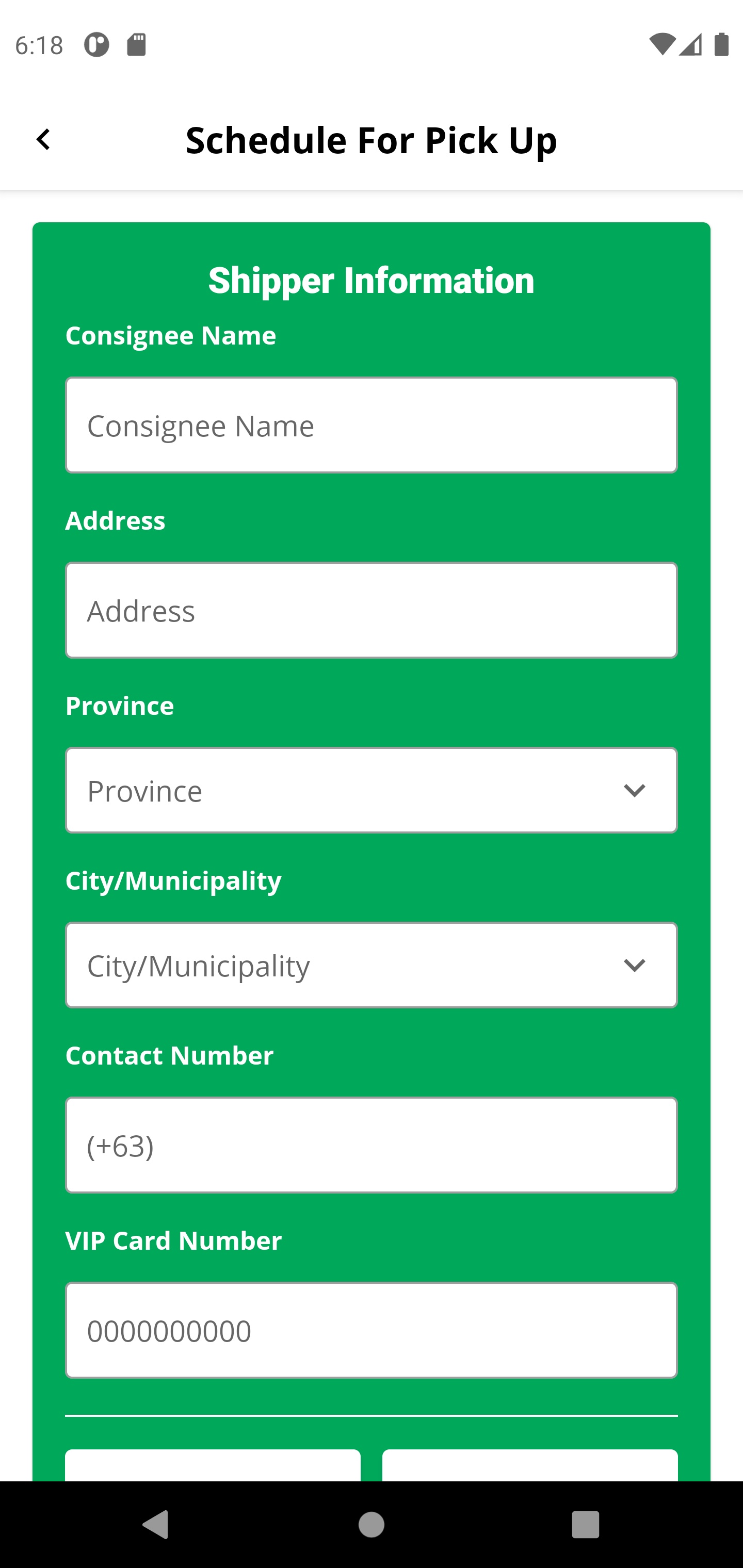Viewport: 743px width, 1568px height.
Task: Open the Province dropdown
Action: pyautogui.click(x=372, y=790)
